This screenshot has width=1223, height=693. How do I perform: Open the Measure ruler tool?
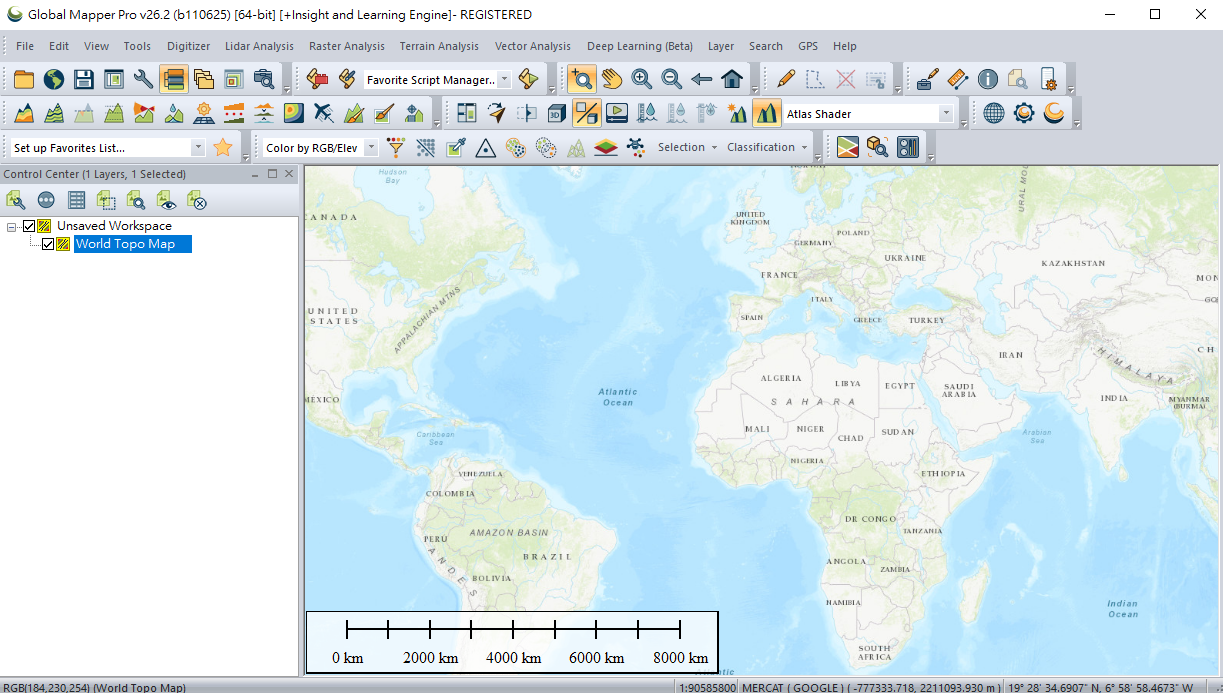[x=957, y=80]
